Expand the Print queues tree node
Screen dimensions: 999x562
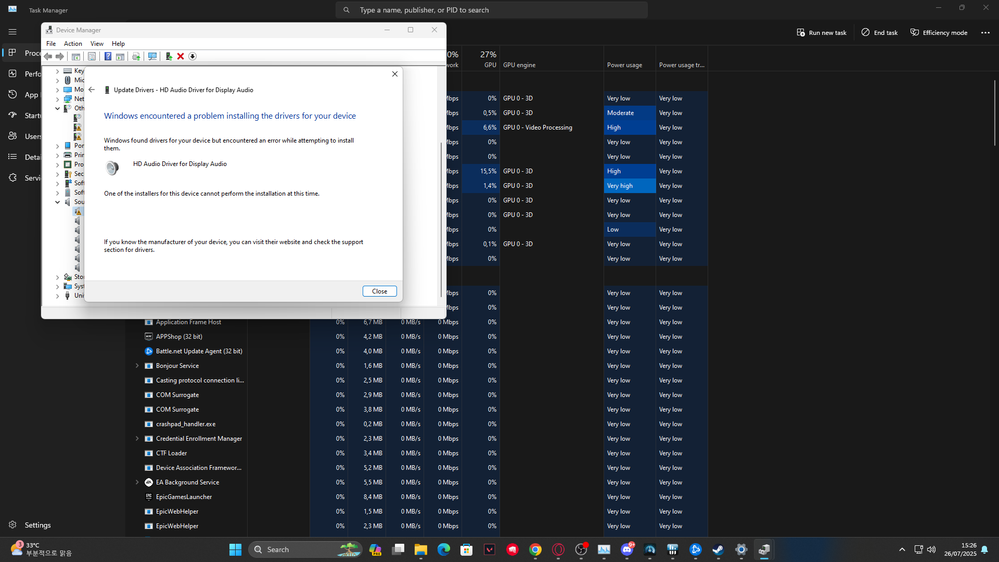(x=57, y=155)
